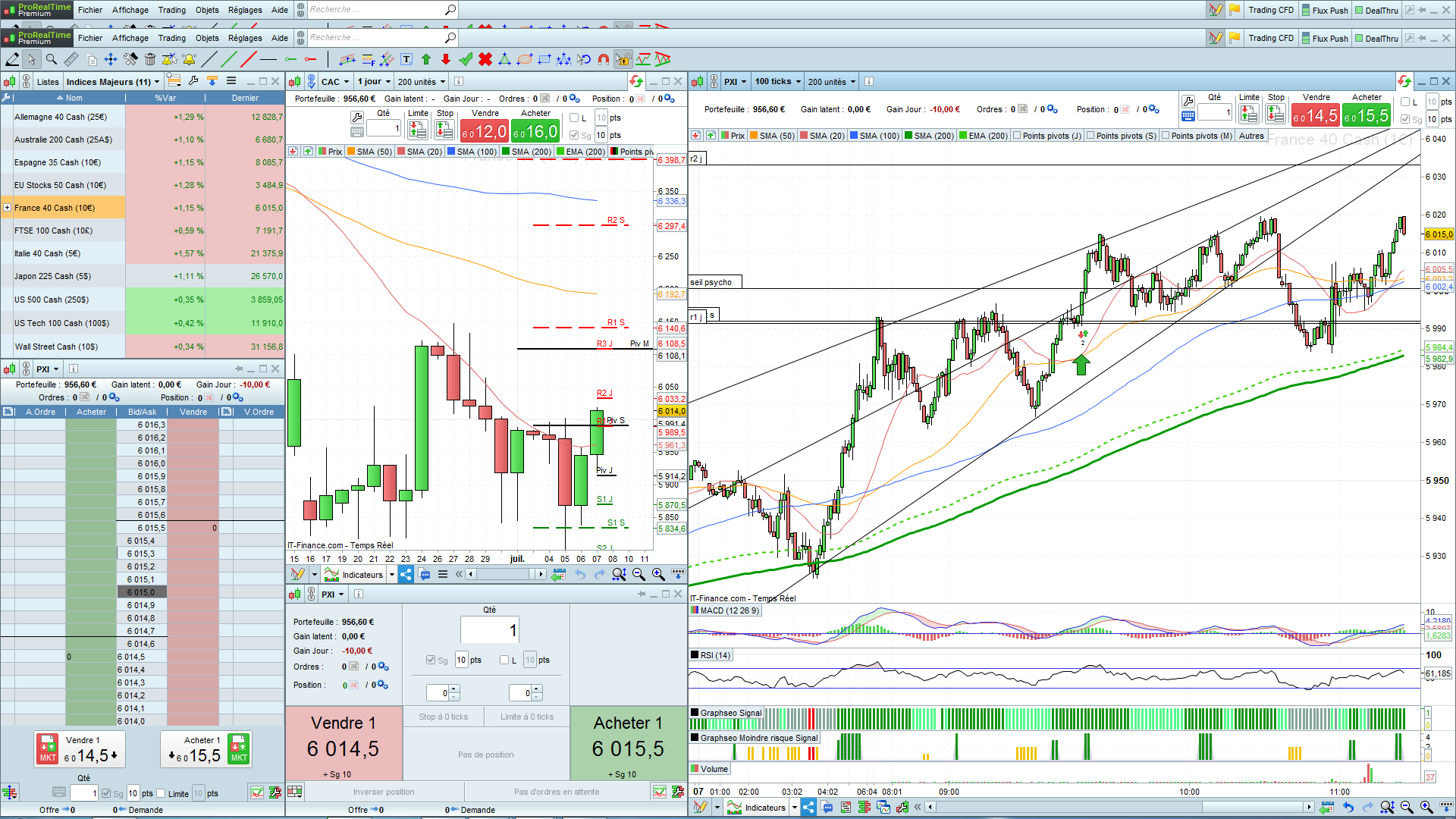Check the L limit checkbox in order ticket
This screenshot has height=819, width=1456.
click(x=504, y=660)
